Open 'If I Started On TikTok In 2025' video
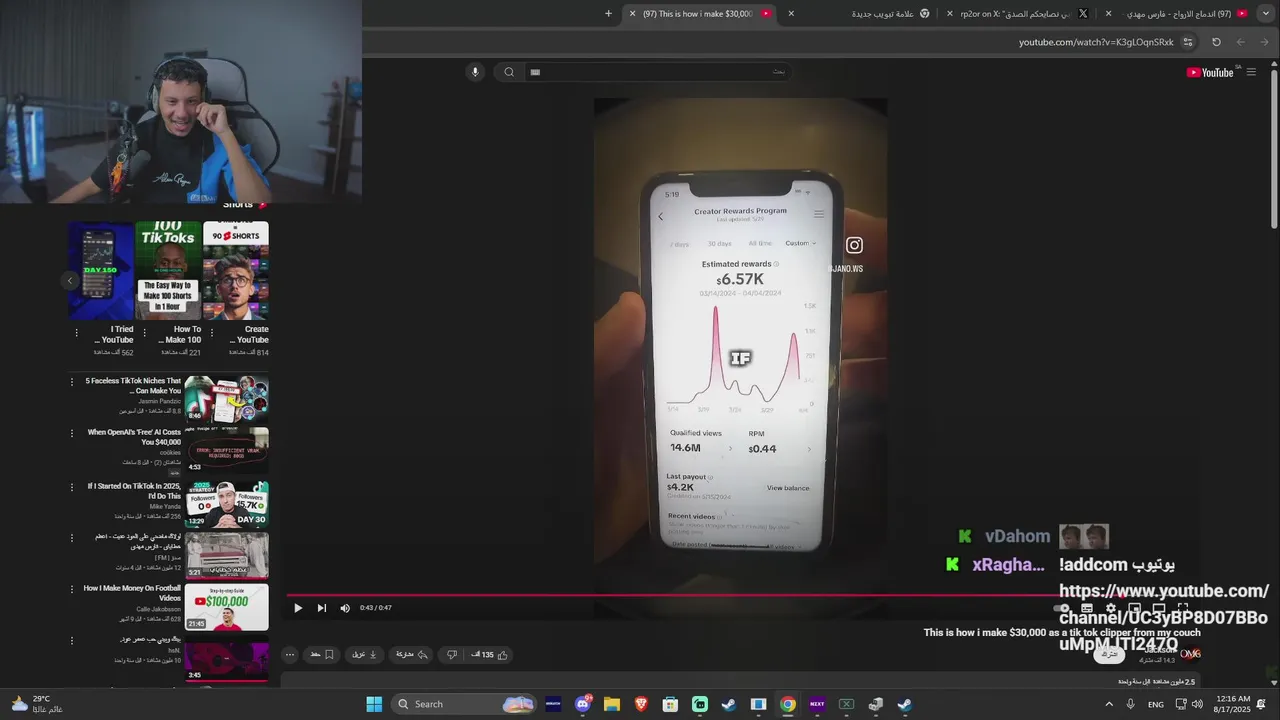Screen dimensions: 1280x720 (x=134, y=491)
